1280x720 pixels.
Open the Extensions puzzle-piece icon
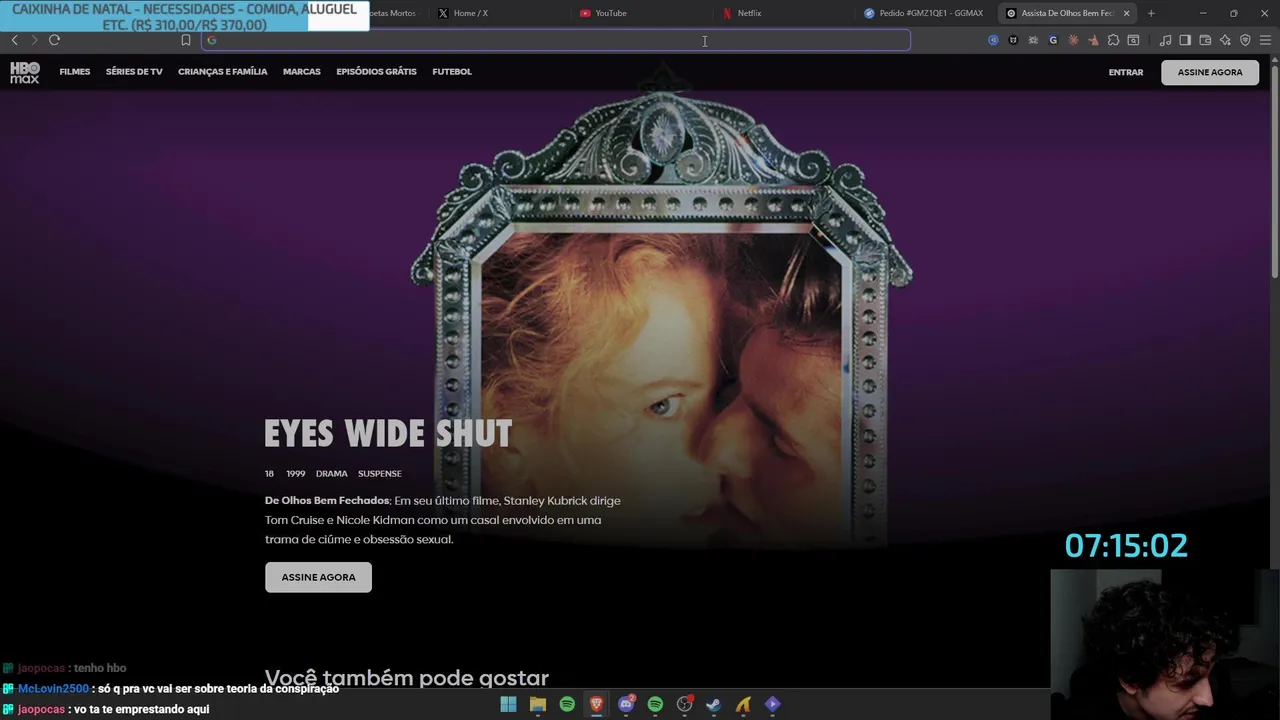[x=1113, y=40]
